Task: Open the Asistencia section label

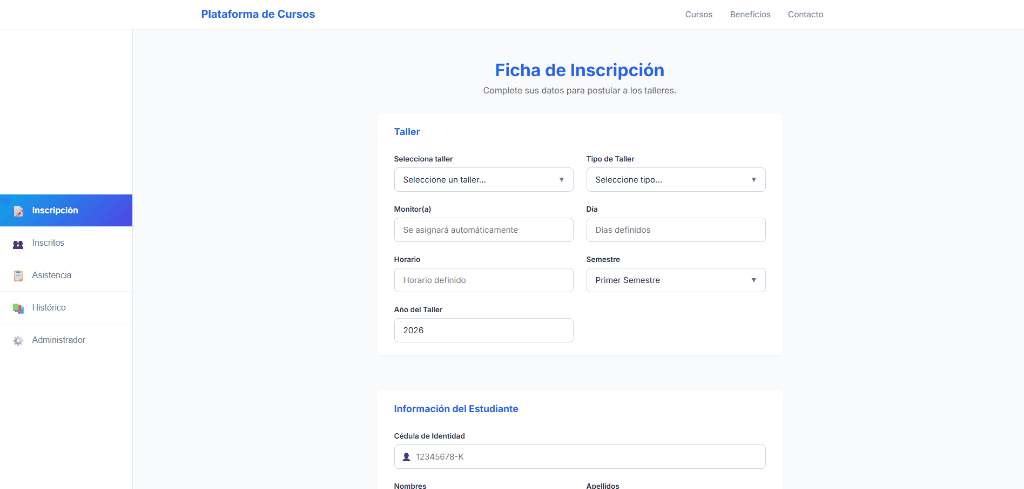Action: tap(52, 275)
